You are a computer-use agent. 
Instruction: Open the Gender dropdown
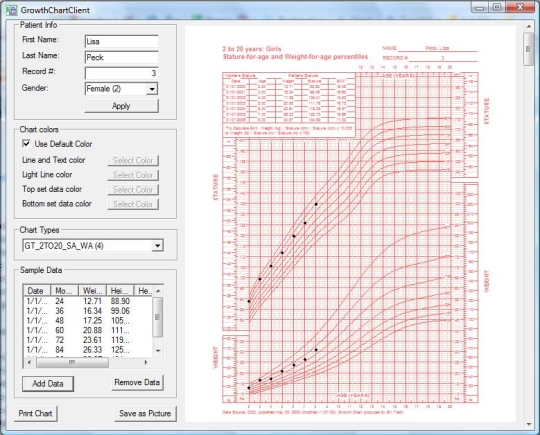coord(152,89)
